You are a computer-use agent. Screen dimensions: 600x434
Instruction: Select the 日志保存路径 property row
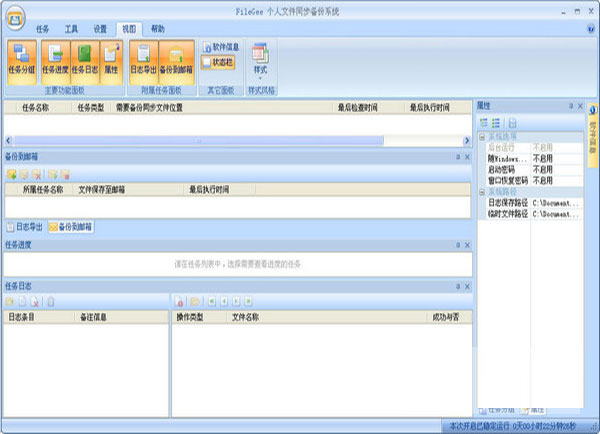(x=534, y=203)
